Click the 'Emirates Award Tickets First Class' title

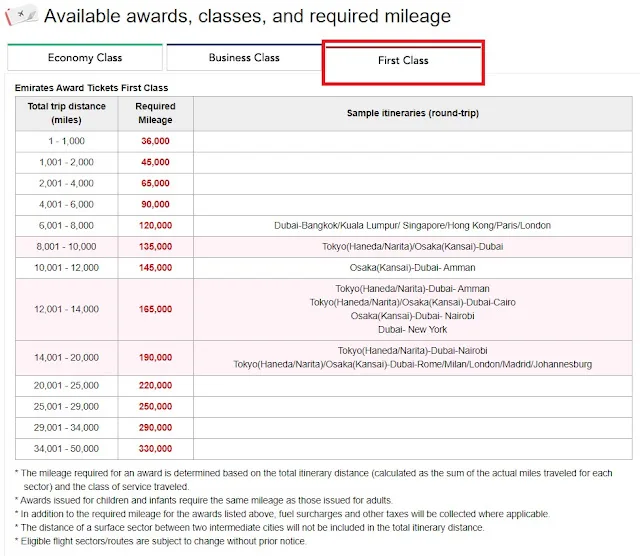pos(91,88)
